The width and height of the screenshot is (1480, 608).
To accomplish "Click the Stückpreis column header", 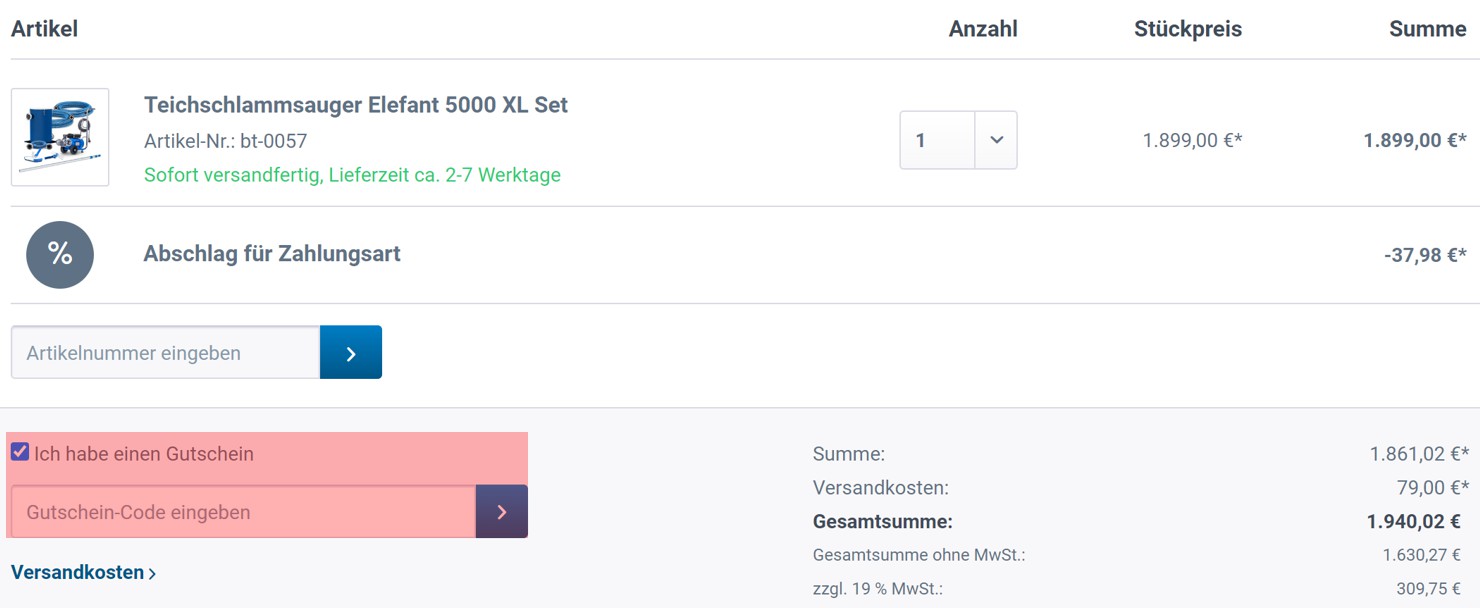I will 1188,29.
